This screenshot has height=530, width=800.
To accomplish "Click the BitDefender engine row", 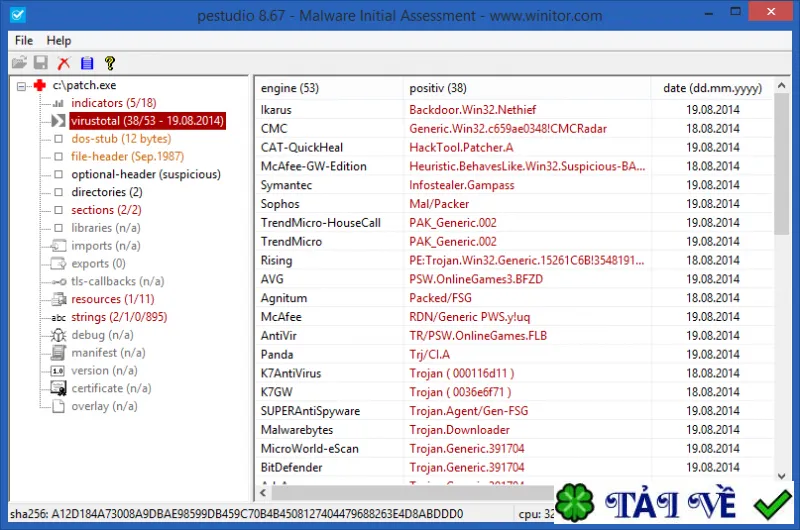I will pyautogui.click(x=514, y=468).
